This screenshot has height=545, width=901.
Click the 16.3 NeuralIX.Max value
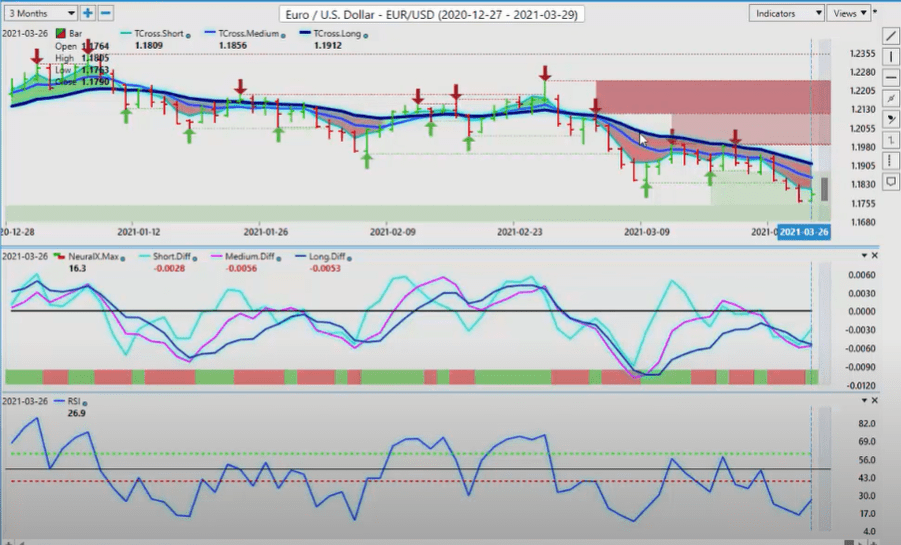[77, 268]
